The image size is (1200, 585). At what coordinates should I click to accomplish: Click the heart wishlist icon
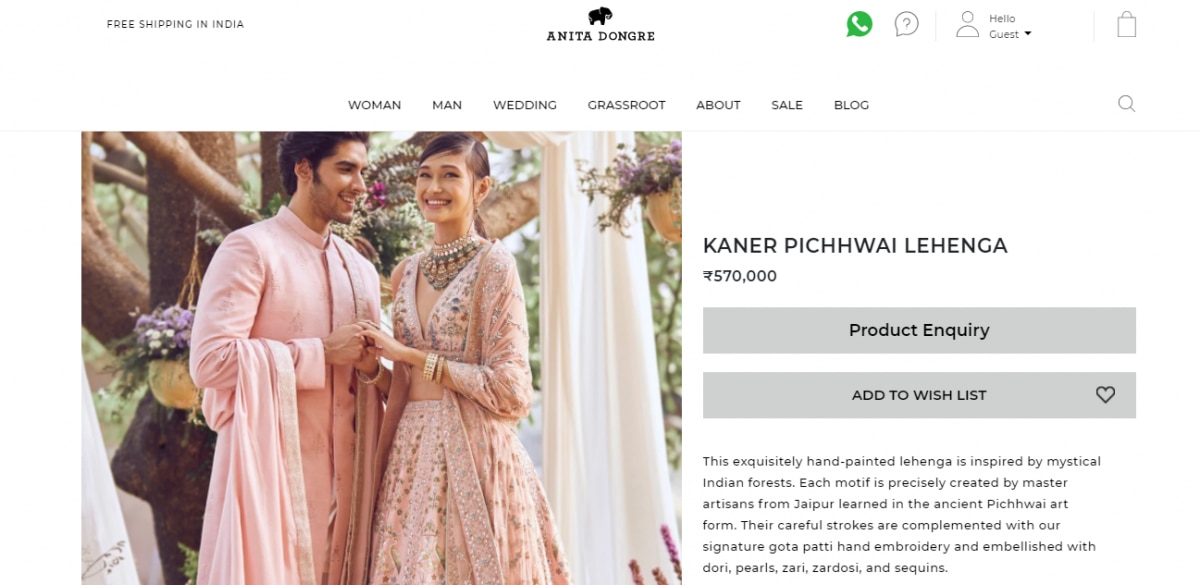click(x=1105, y=395)
